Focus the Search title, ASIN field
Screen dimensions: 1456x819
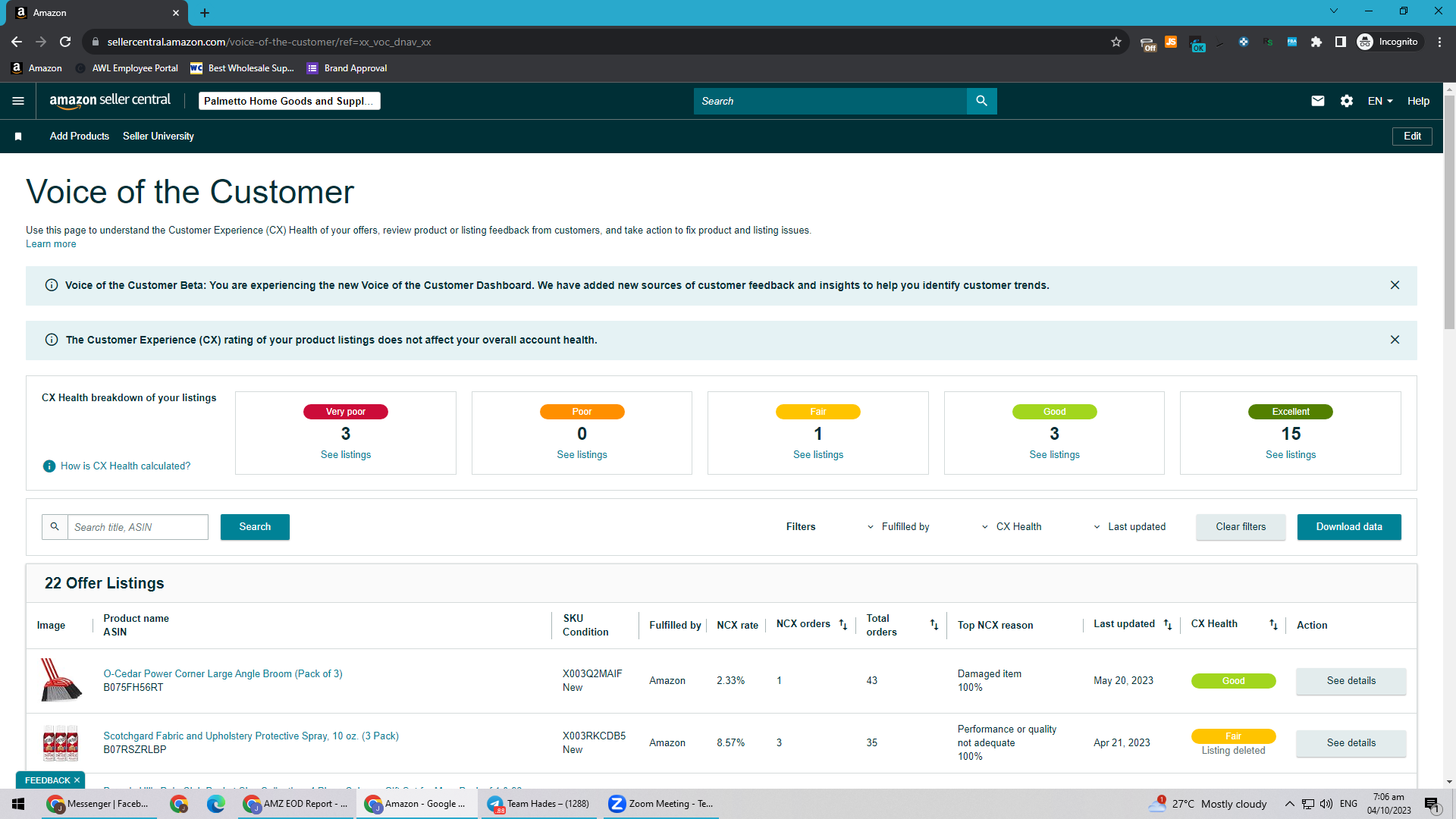(138, 527)
